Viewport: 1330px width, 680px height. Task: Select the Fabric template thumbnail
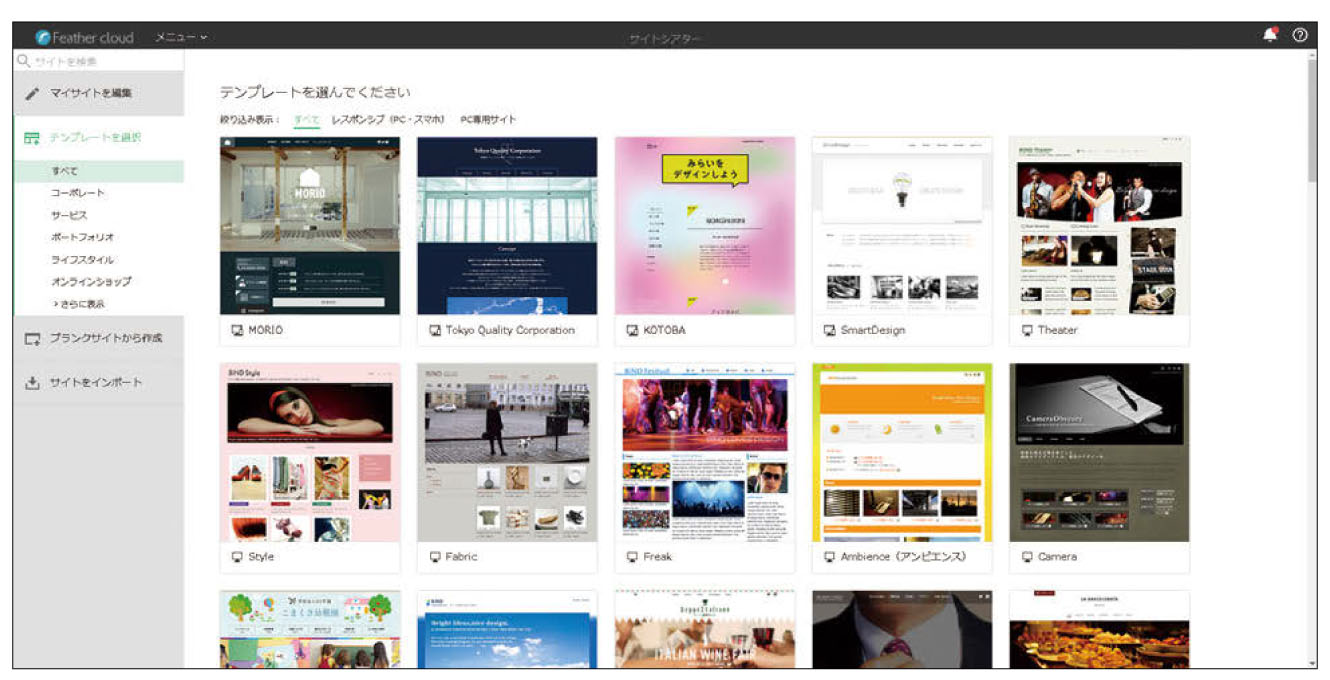(x=507, y=452)
